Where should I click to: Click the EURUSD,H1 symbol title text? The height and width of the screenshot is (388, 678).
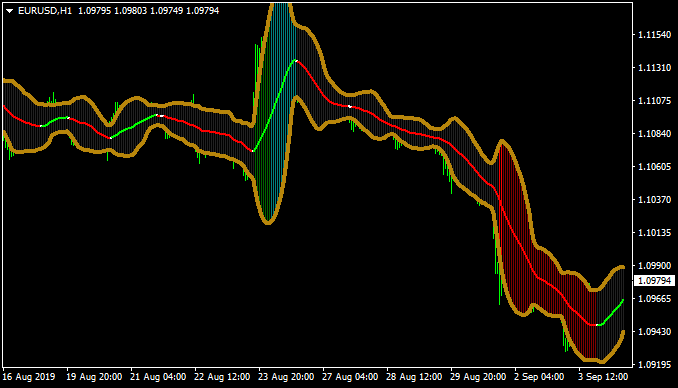(x=45, y=11)
